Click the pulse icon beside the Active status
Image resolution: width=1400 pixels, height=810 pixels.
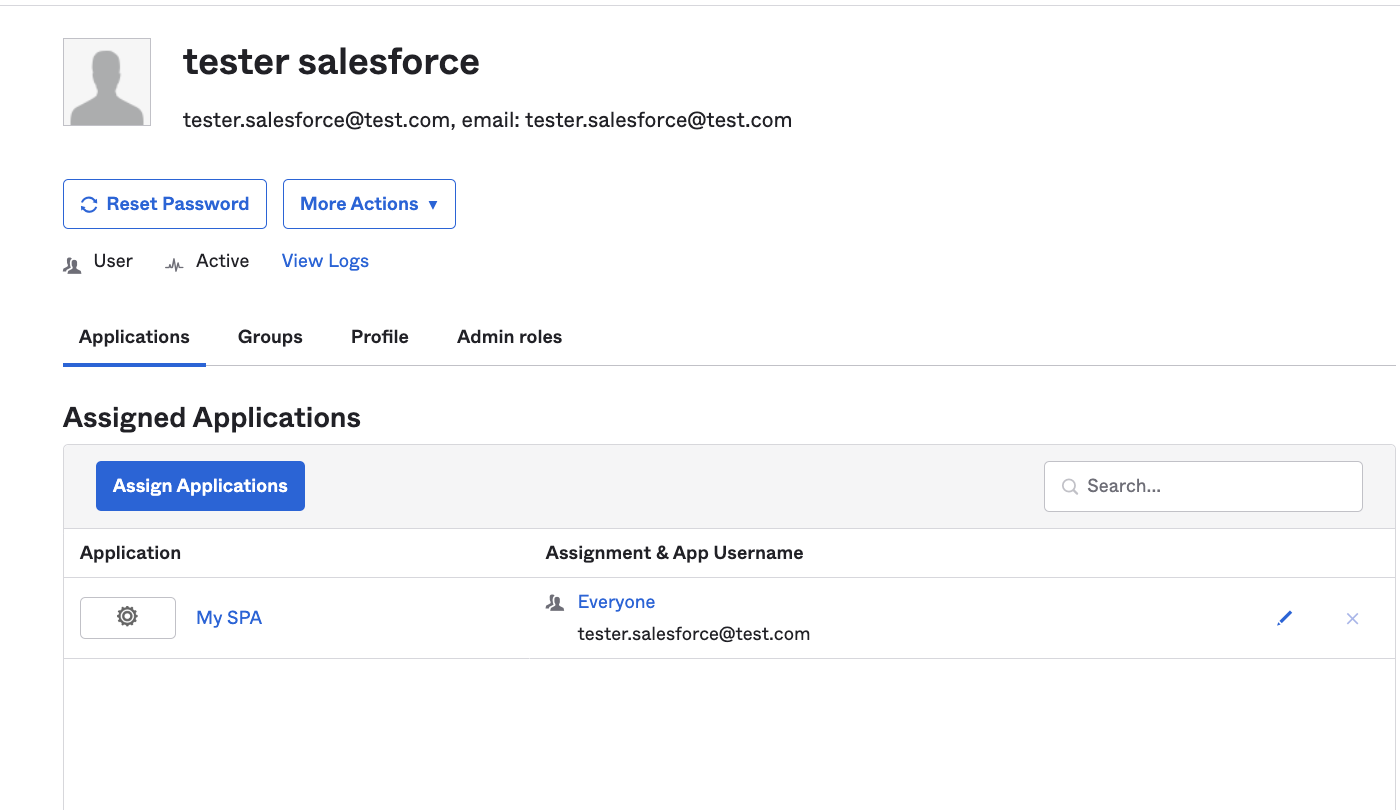click(174, 264)
